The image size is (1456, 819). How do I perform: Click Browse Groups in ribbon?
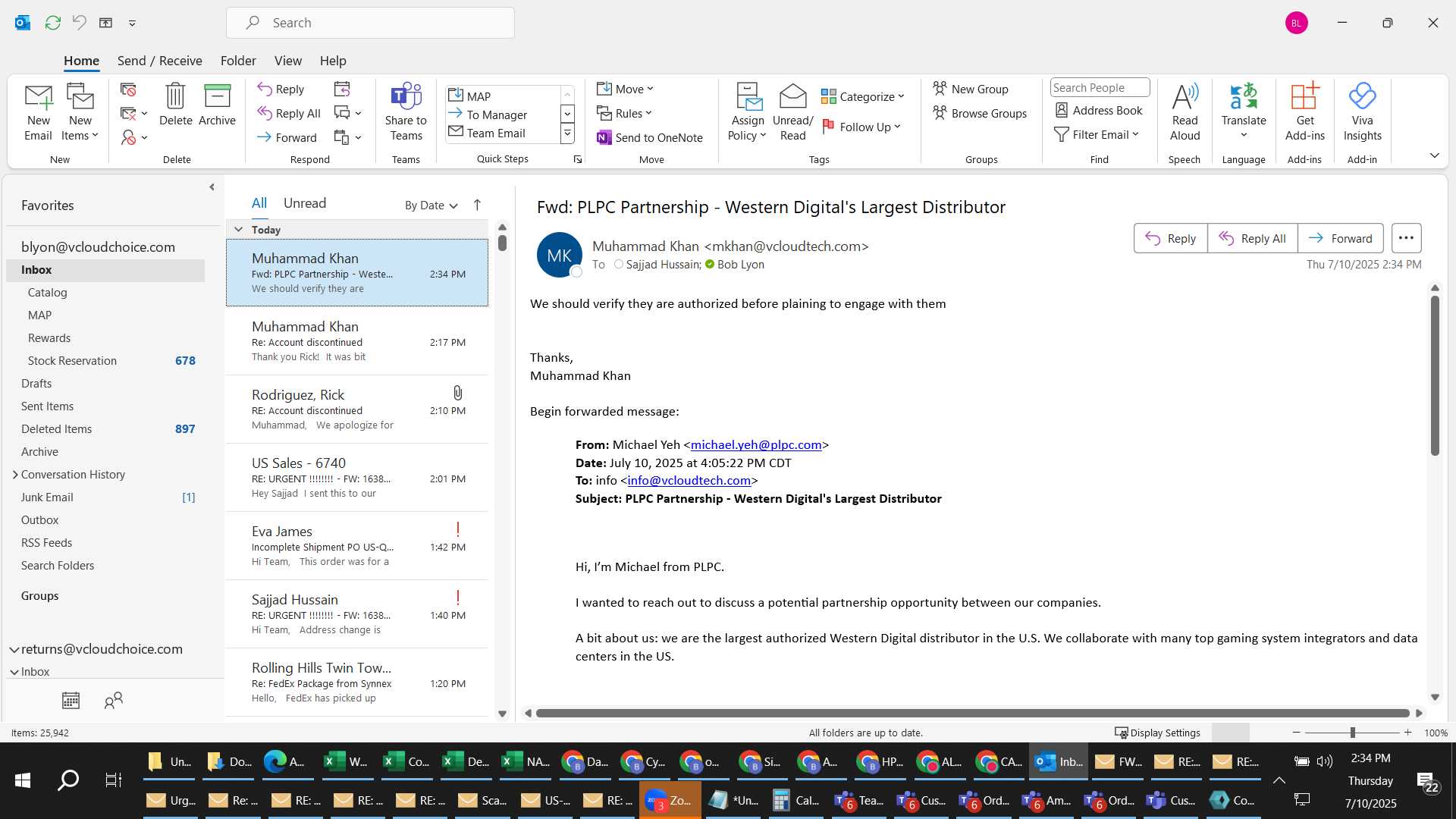point(980,113)
